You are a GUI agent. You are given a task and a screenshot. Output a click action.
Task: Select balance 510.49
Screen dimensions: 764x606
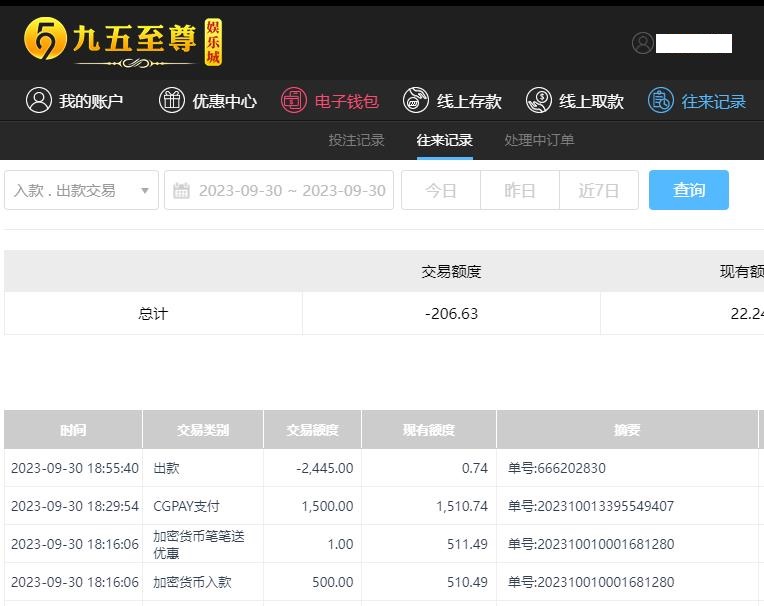(x=467, y=582)
